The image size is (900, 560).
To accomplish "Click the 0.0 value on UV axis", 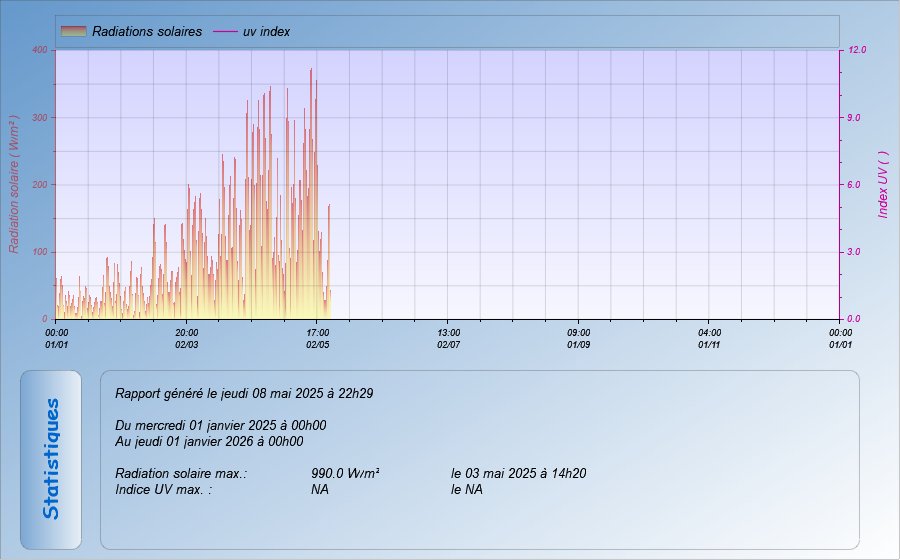I will pyautogui.click(x=854, y=319).
